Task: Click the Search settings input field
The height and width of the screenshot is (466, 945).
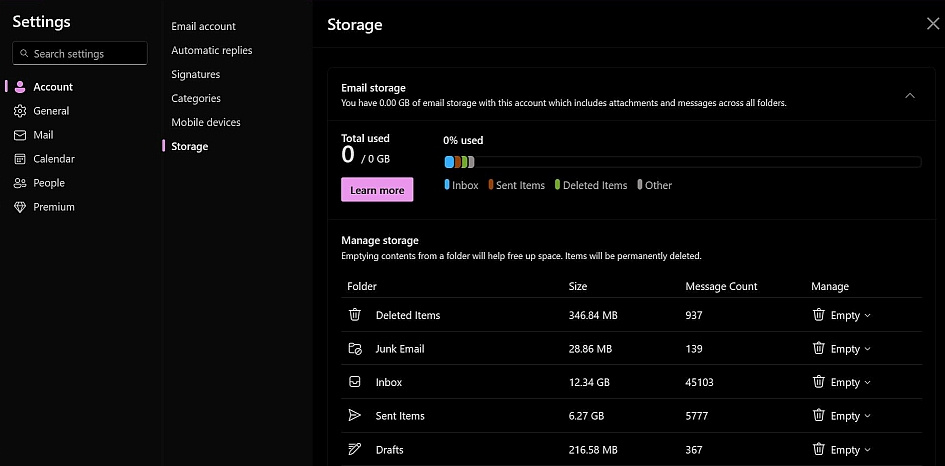Action: tap(80, 53)
